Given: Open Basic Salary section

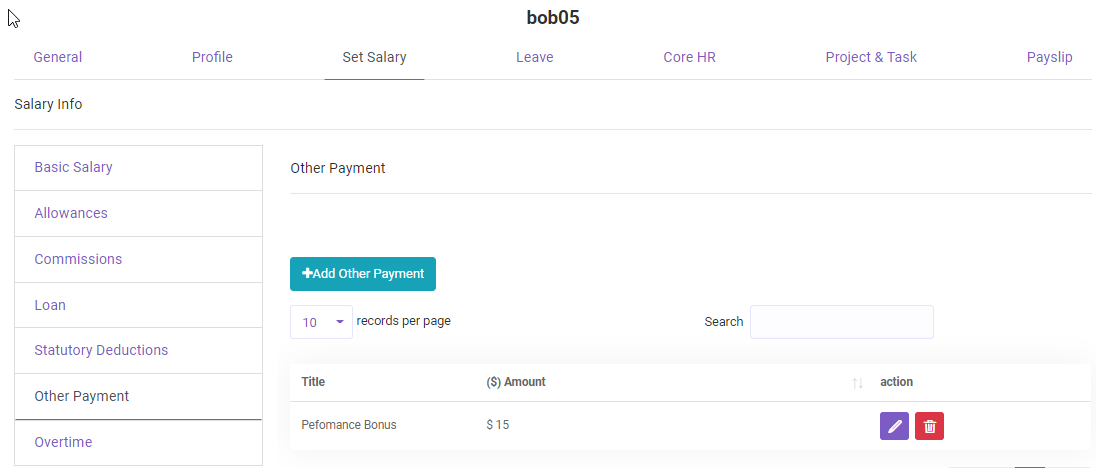Looking at the screenshot, I should [x=73, y=167].
